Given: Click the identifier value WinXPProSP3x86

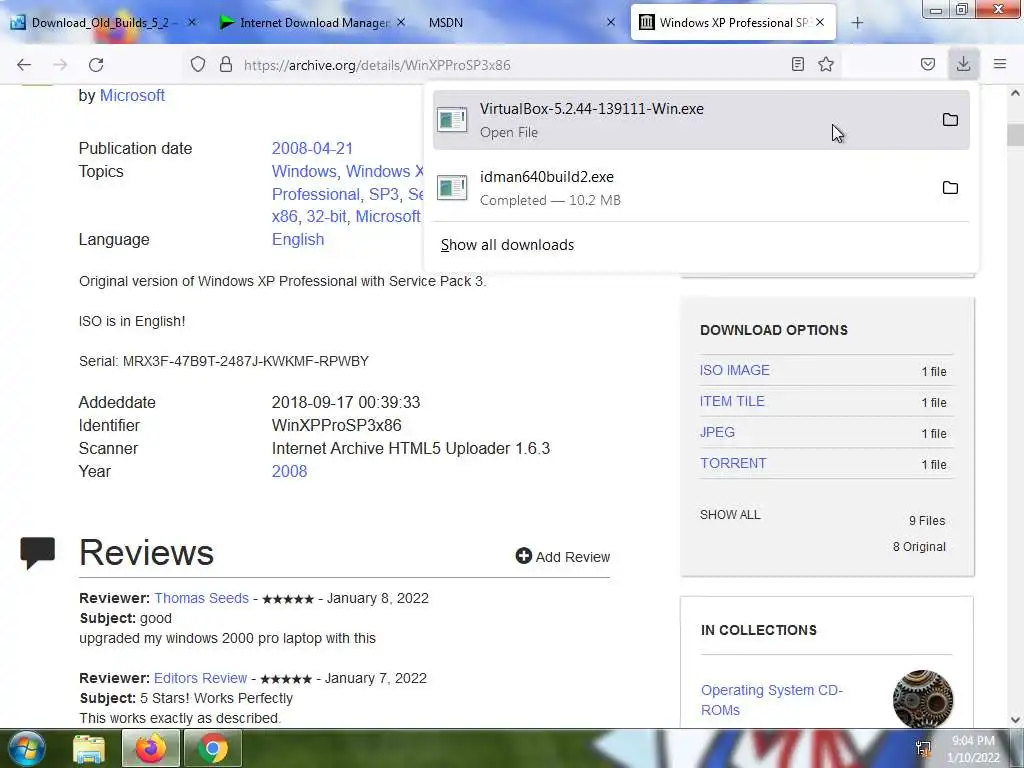Looking at the screenshot, I should [x=336, y=426].
